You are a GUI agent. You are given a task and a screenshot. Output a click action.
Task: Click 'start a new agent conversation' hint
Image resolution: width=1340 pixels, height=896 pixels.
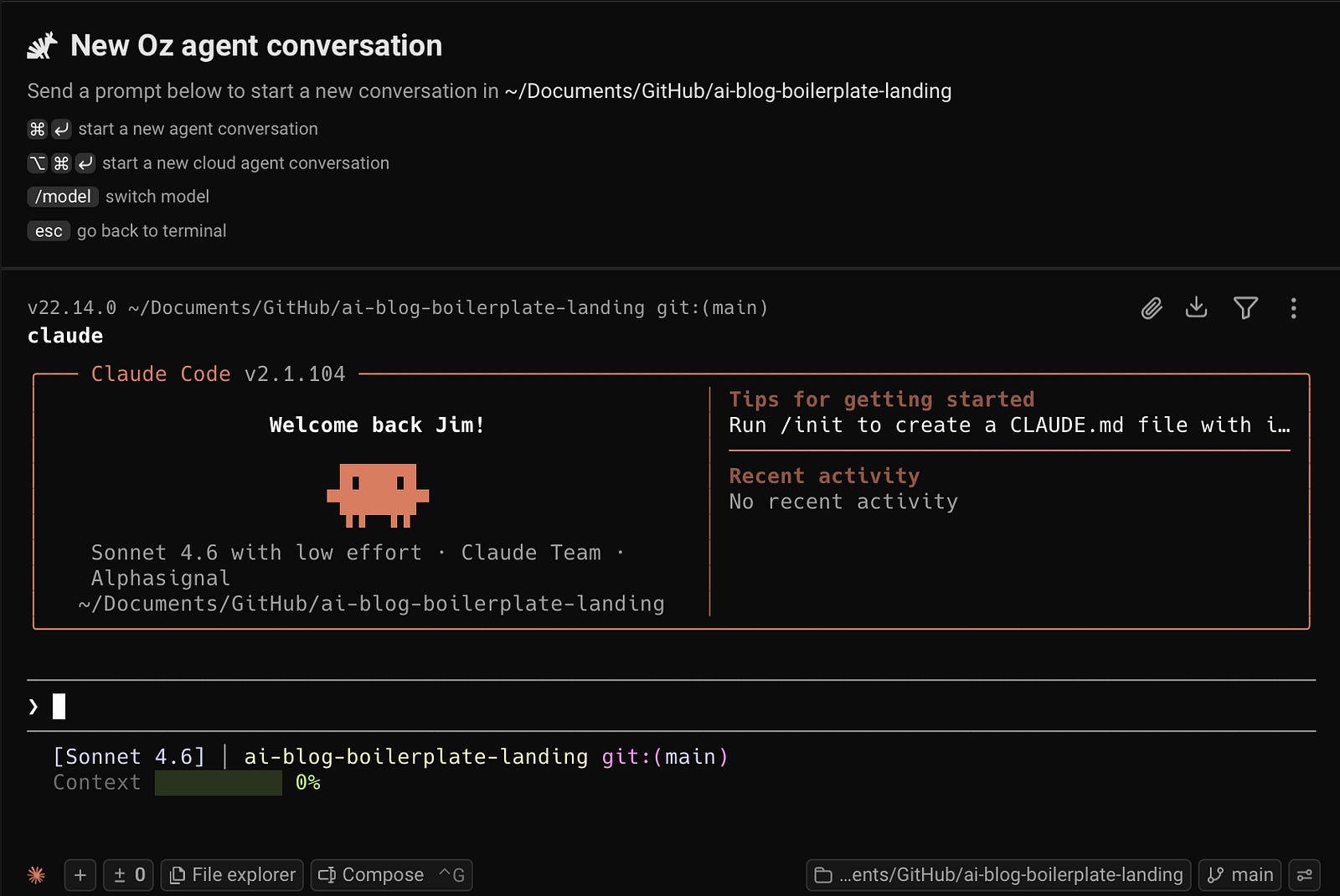(198, 129)
